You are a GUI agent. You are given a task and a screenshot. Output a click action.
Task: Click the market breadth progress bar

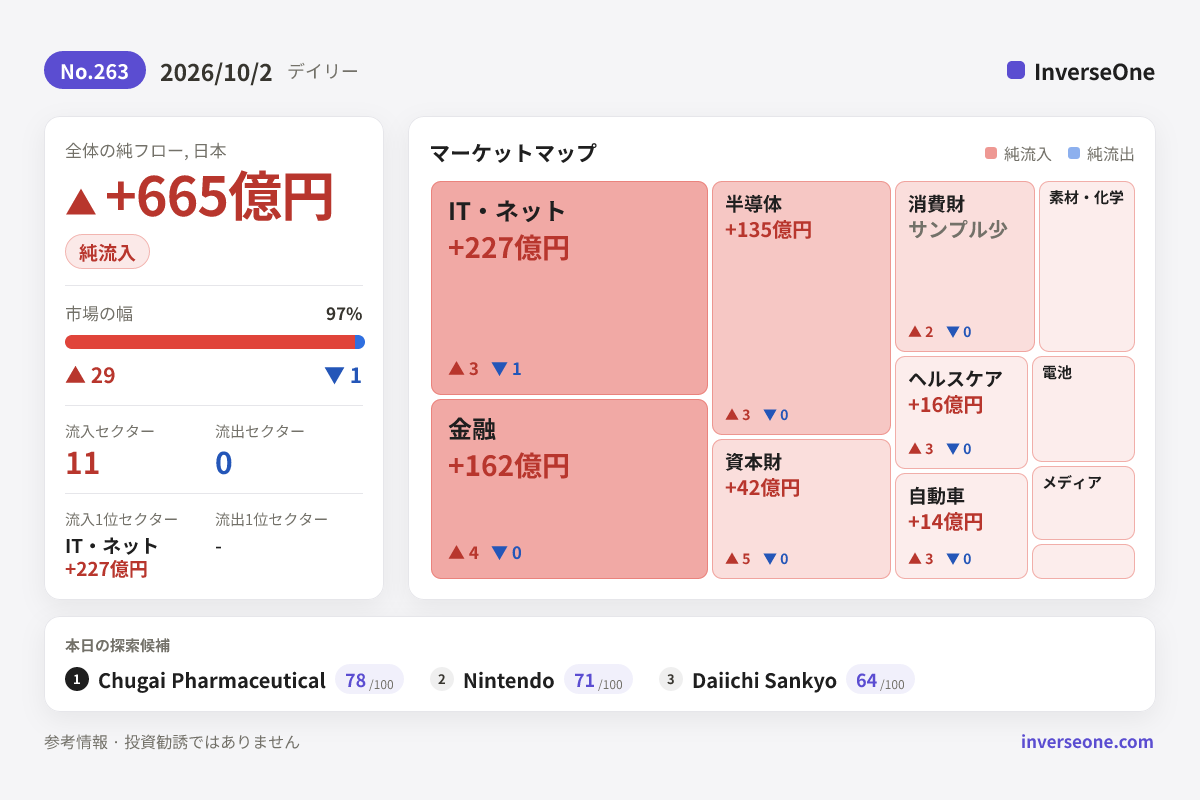click(x=215, y=342)
